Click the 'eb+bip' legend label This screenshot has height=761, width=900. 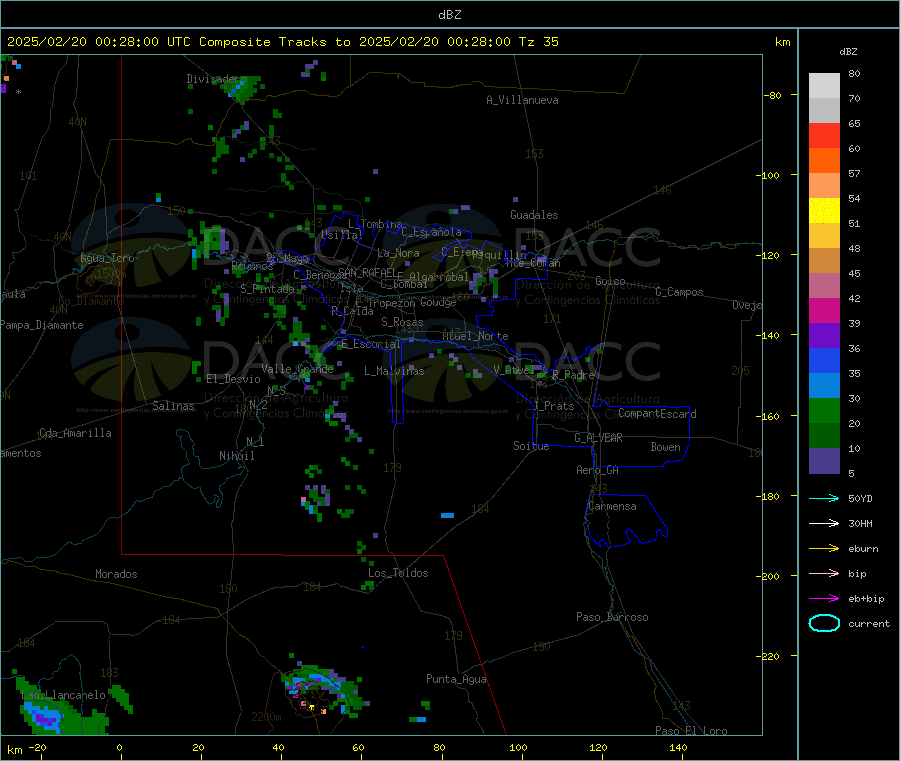coord(866,599)
